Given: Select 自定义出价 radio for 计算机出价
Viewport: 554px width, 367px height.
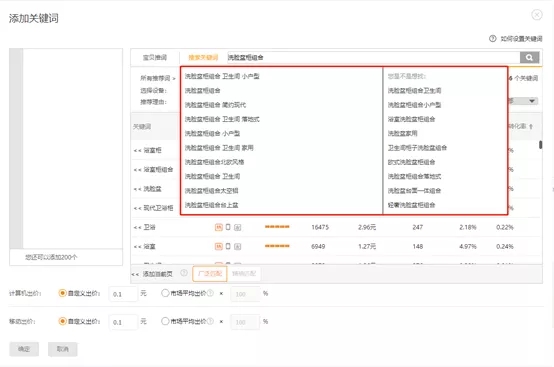Looking at the screenshot, I should click(63, 293).
